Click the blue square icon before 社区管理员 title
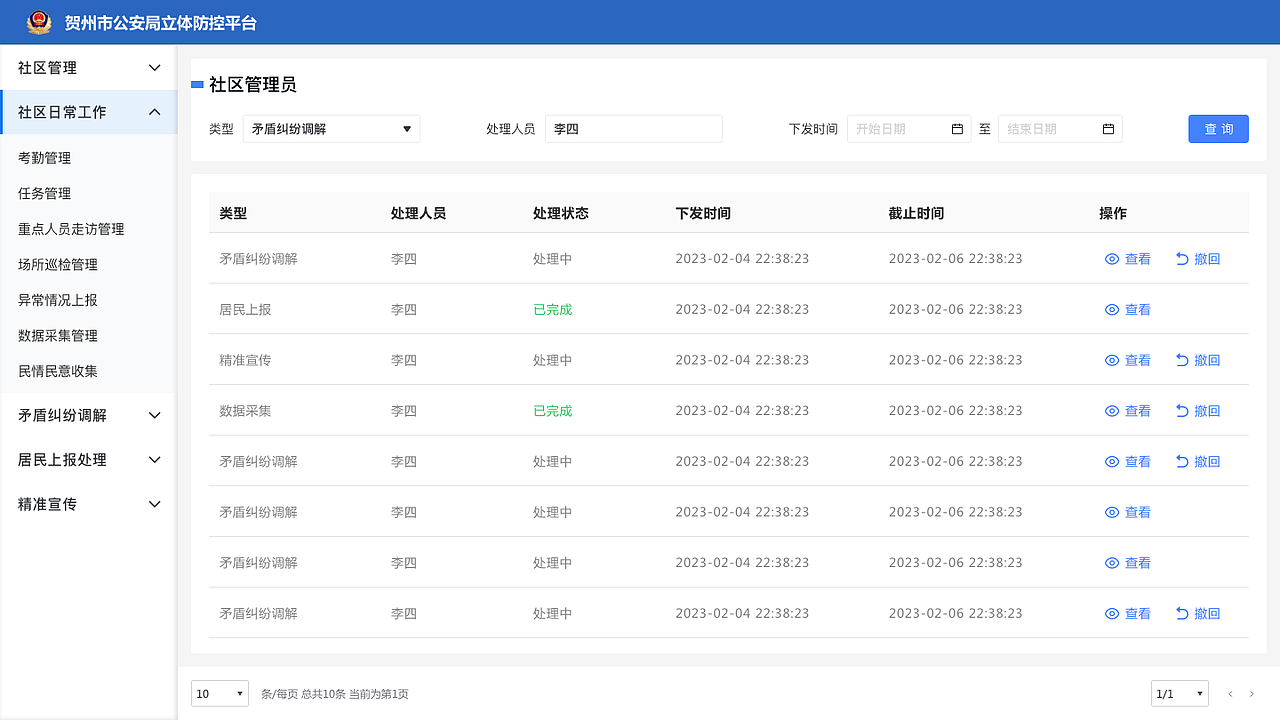Image resolution: width=1280 pixels, height=720 pixels. (196, 85)
